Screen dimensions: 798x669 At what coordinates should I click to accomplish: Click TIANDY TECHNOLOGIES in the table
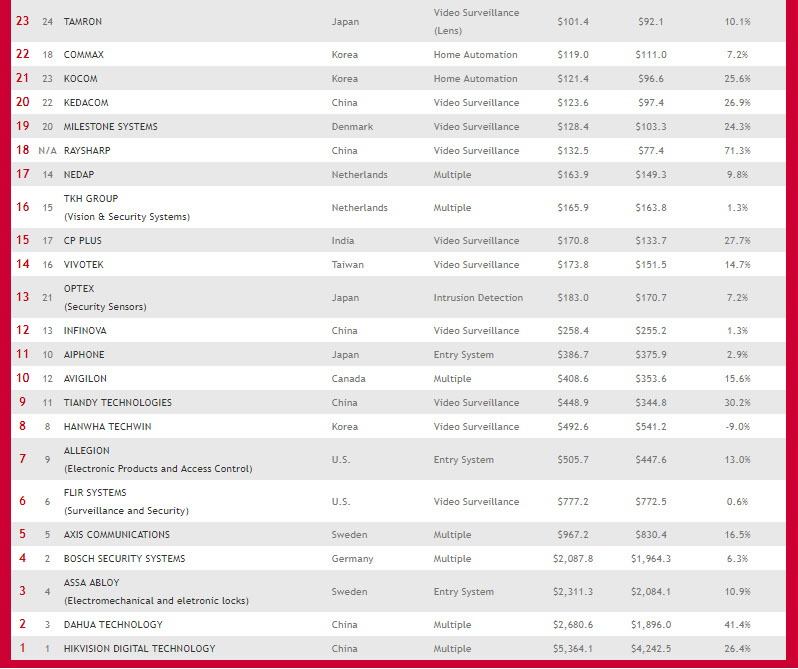(x=117, y=402)
